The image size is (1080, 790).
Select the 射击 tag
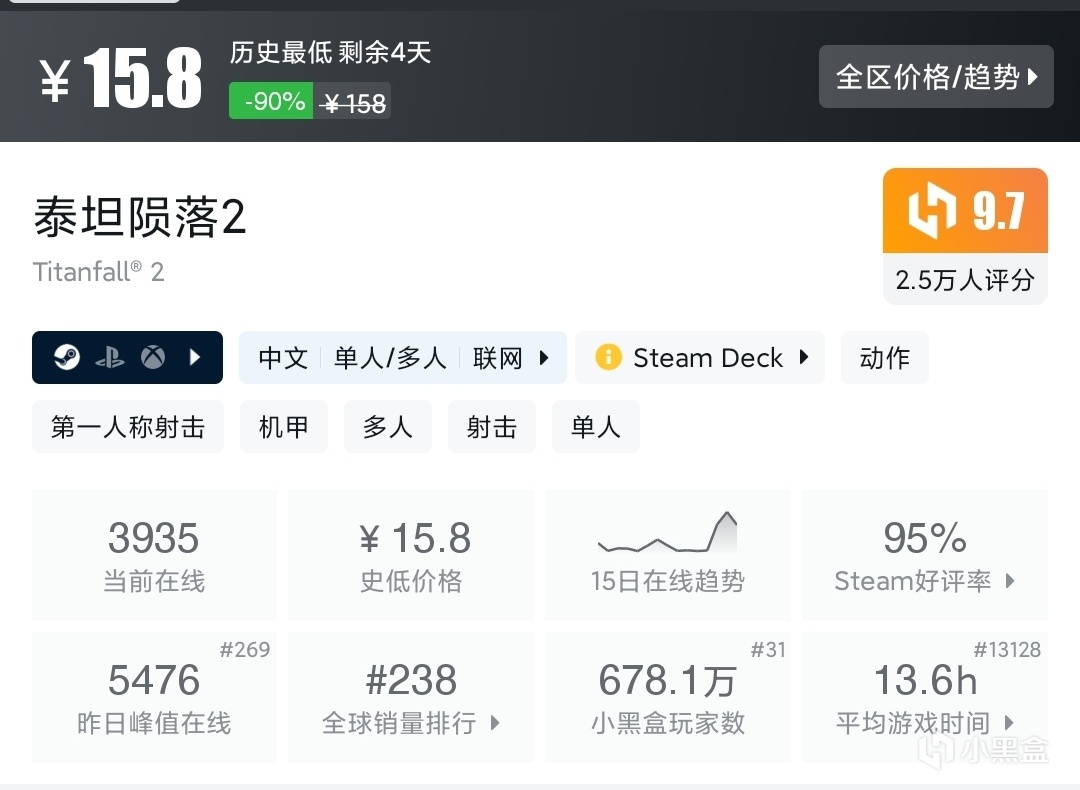(492, 427)
